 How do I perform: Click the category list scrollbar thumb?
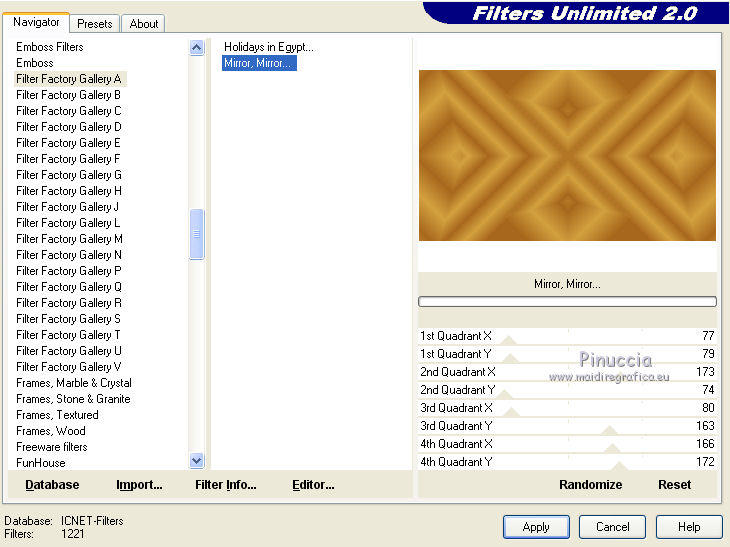pos(196,234)
